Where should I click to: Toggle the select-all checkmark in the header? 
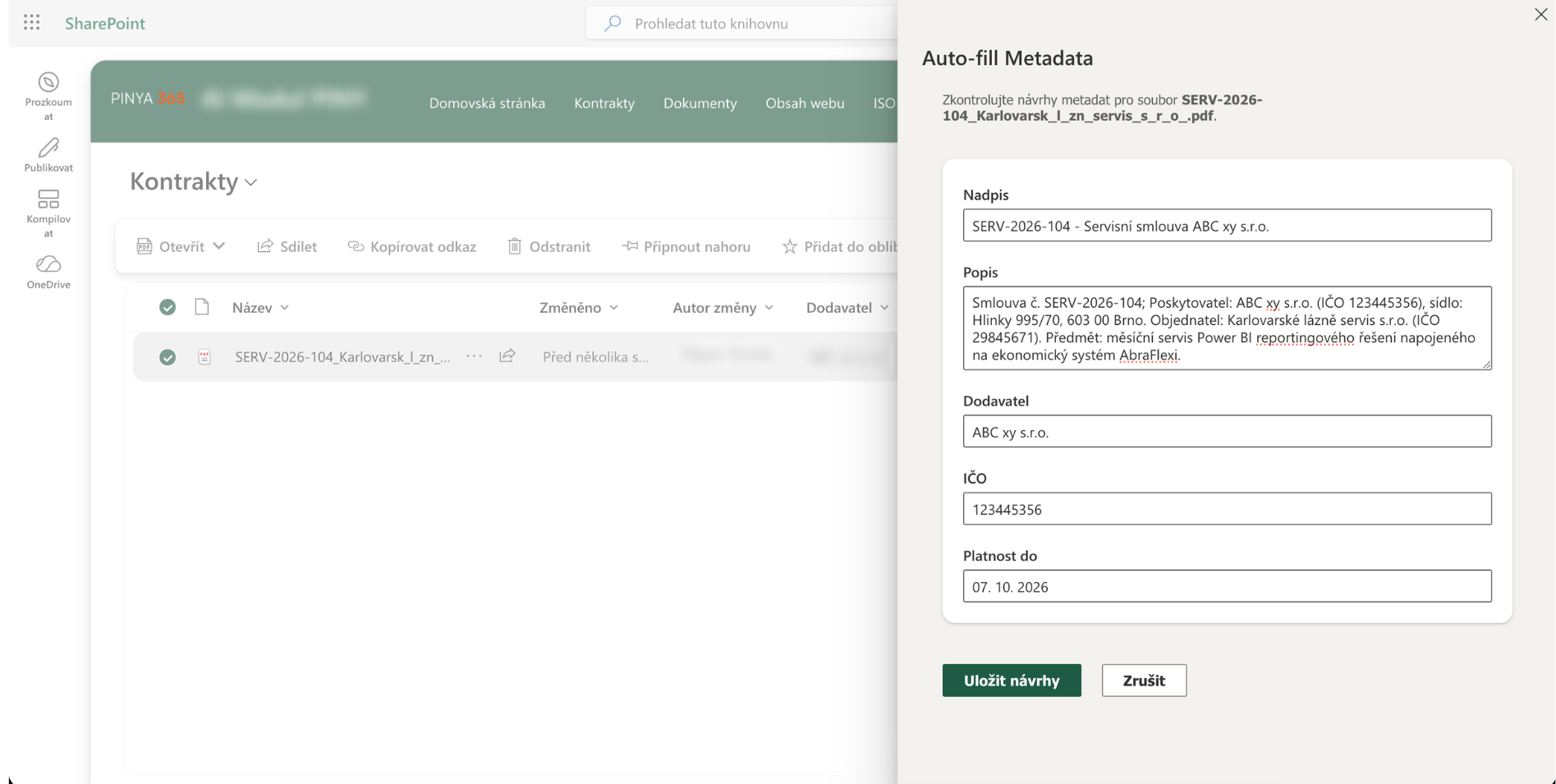click(x=168, y=307)
